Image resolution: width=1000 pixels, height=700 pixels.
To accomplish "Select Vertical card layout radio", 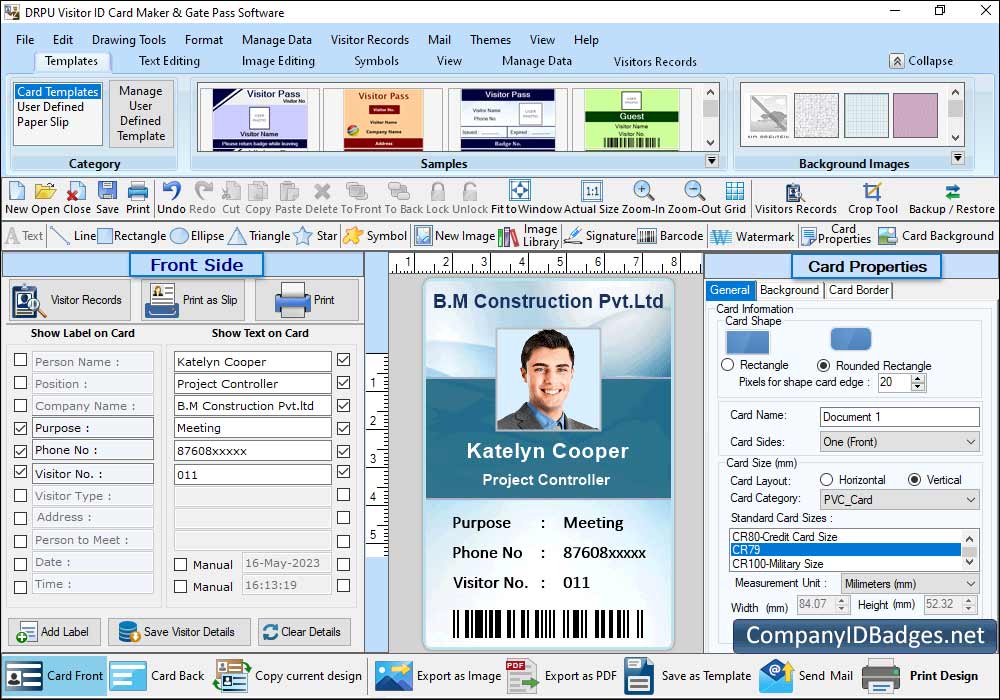I will click(915, 479).
